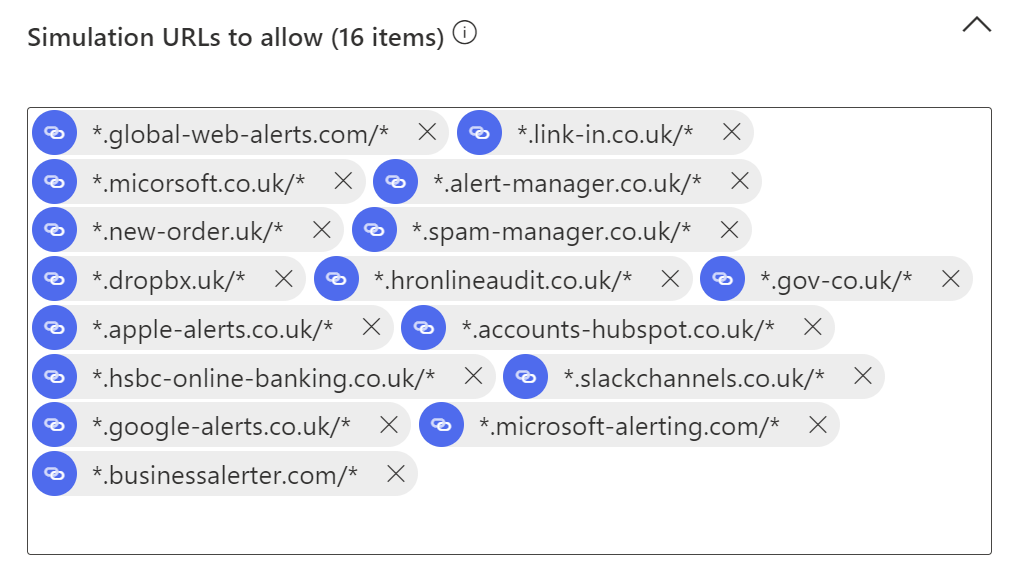1012x577 pixels.
Task: Remove the *.global-web-alerts.com/* entry
Action: pos(427,132)
